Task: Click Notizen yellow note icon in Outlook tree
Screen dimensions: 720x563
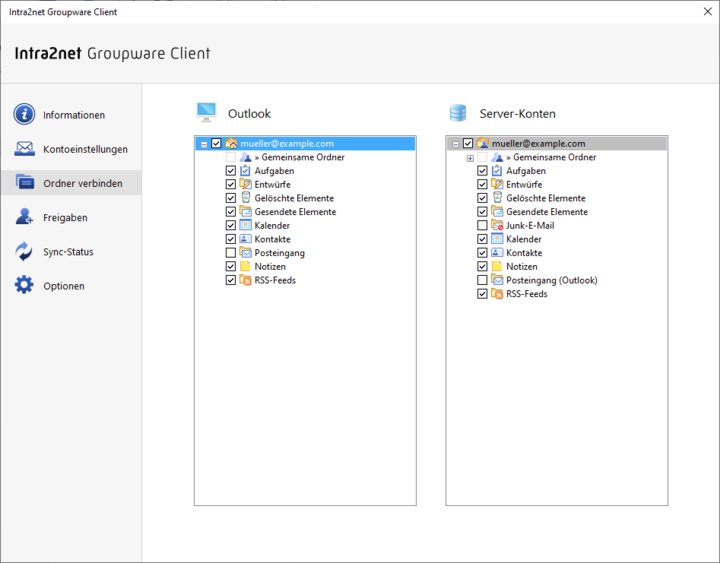Action: pyautogui.click(x=246, y=266)
